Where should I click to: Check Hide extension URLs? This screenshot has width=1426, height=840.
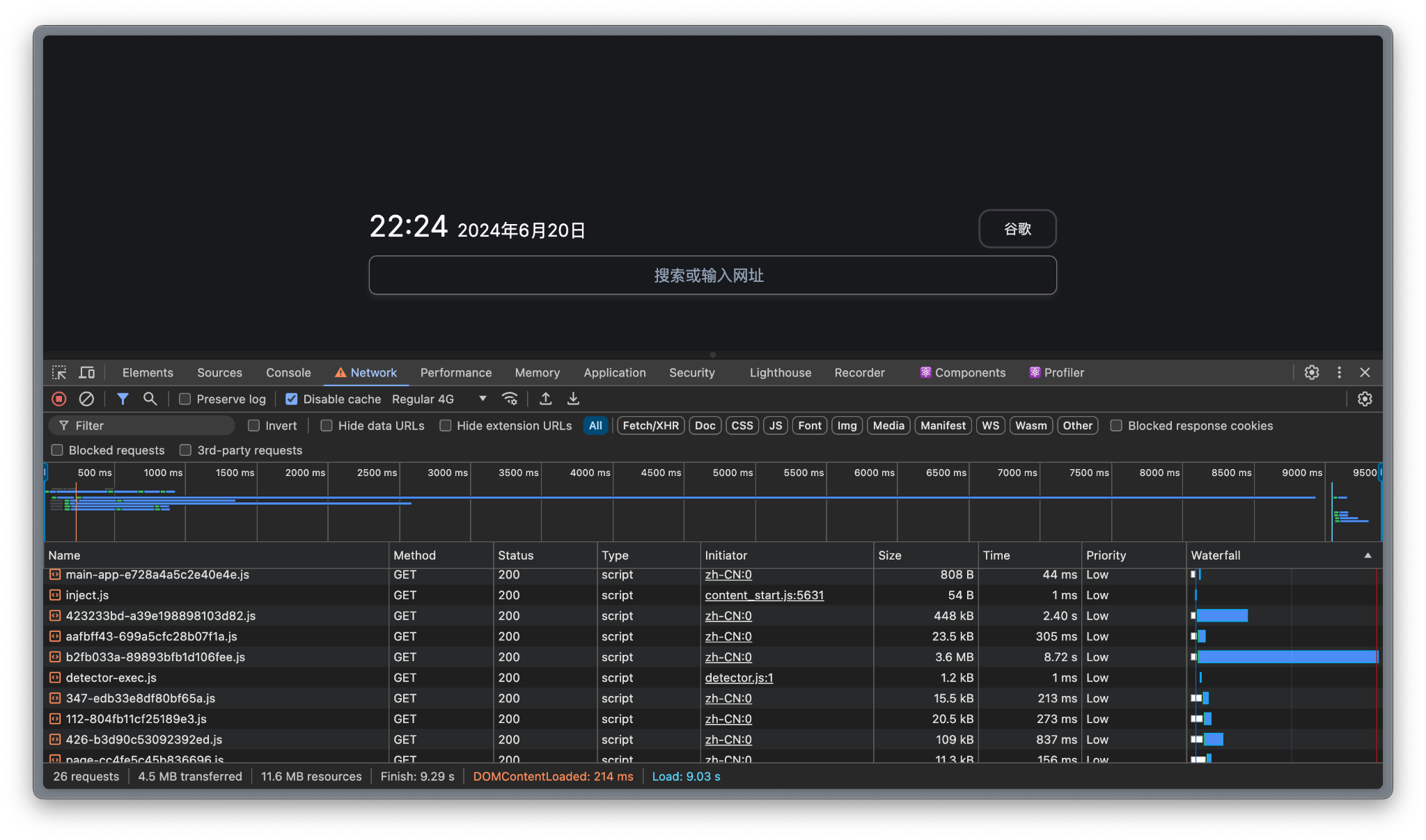[x=445, y=425]
